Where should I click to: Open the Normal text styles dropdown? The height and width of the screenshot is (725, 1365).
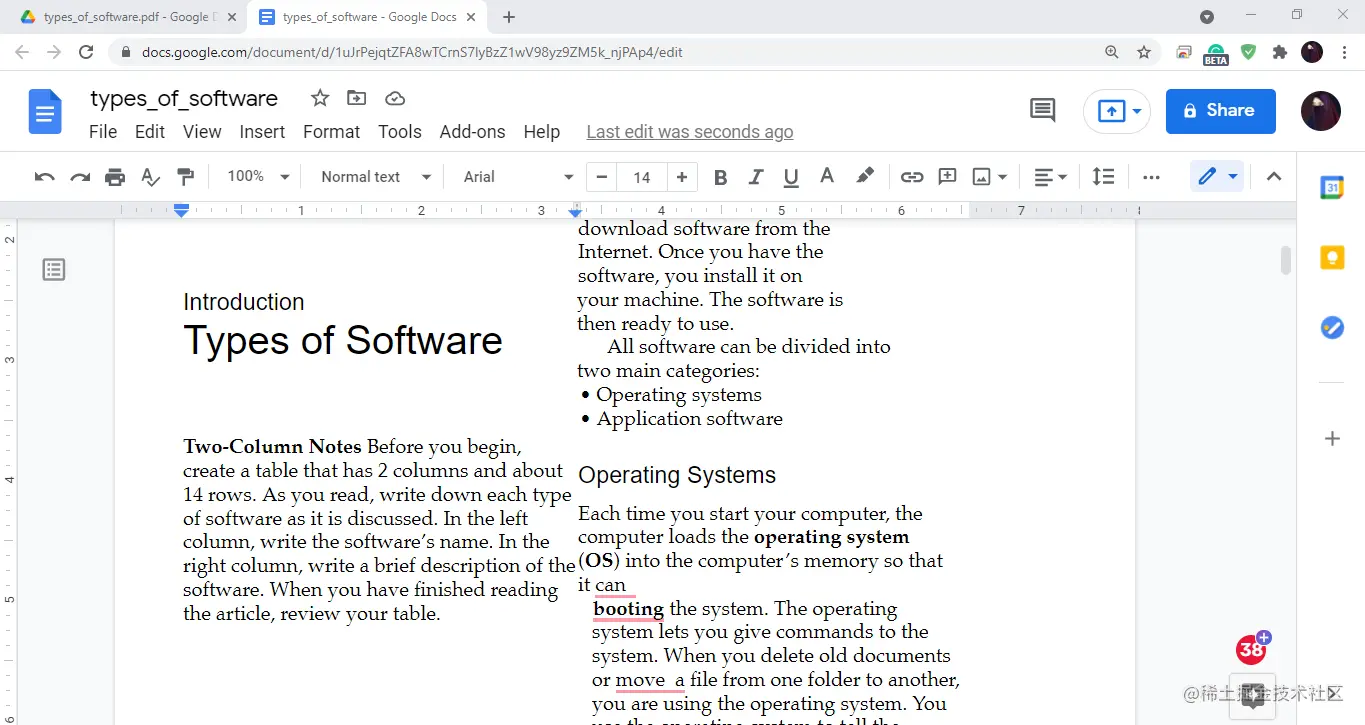tap(376, 177)
